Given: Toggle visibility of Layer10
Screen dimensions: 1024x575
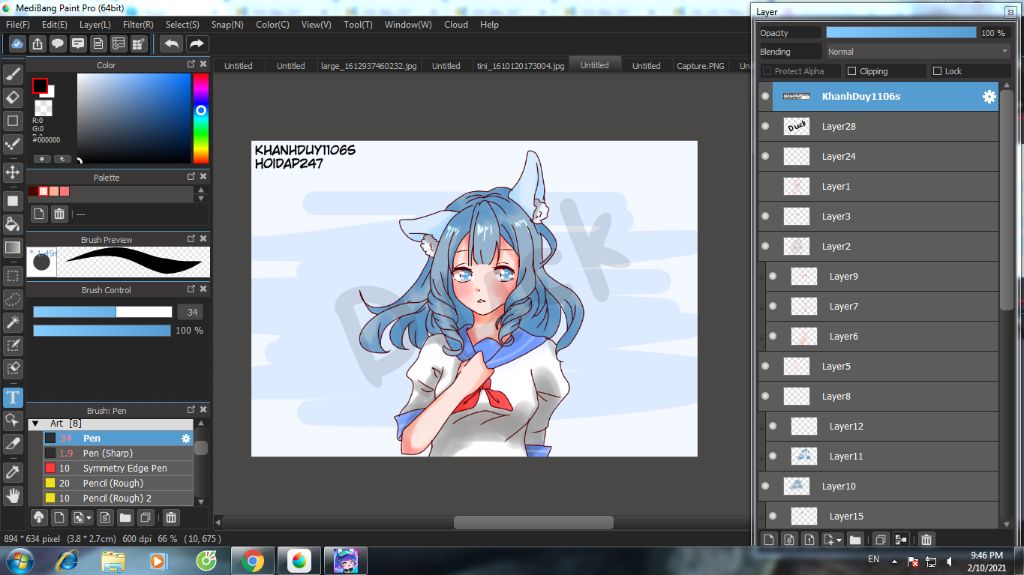Looking at the screenshot, I should (765, 486).
